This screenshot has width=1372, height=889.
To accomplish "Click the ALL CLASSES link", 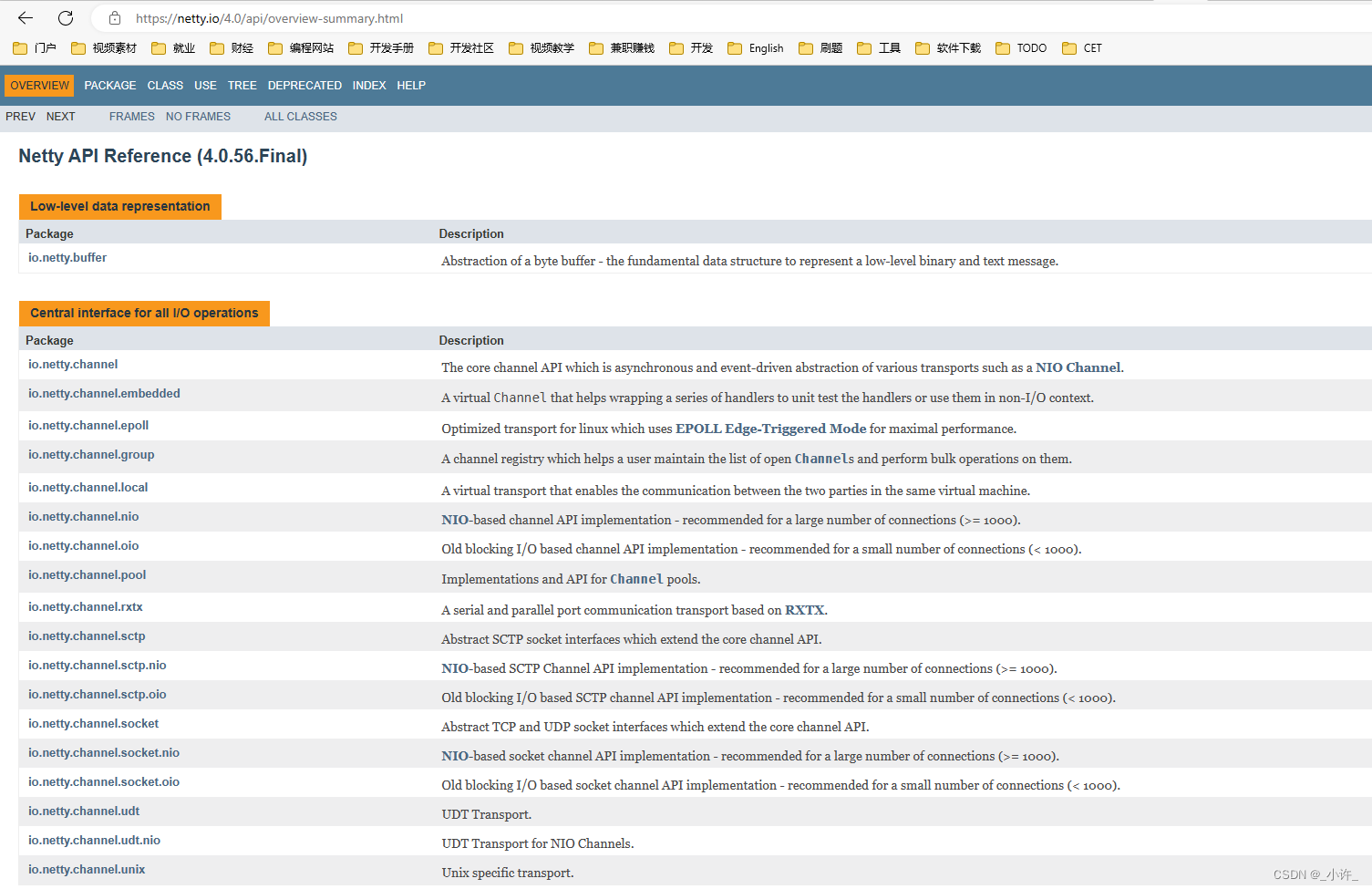I will point(300,116).
